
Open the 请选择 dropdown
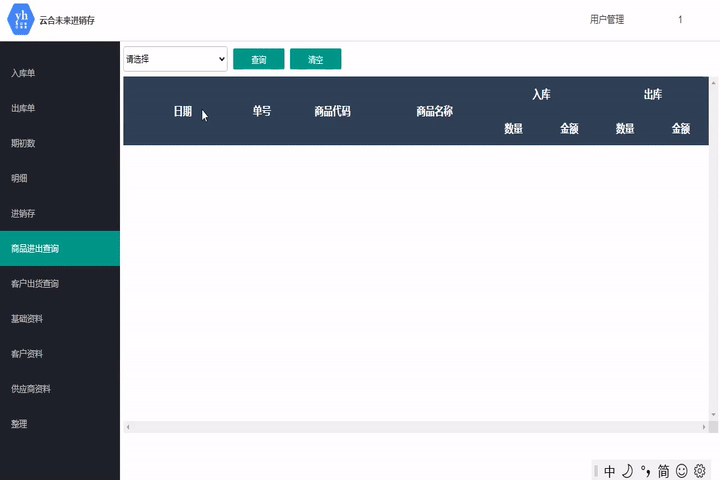176,59
